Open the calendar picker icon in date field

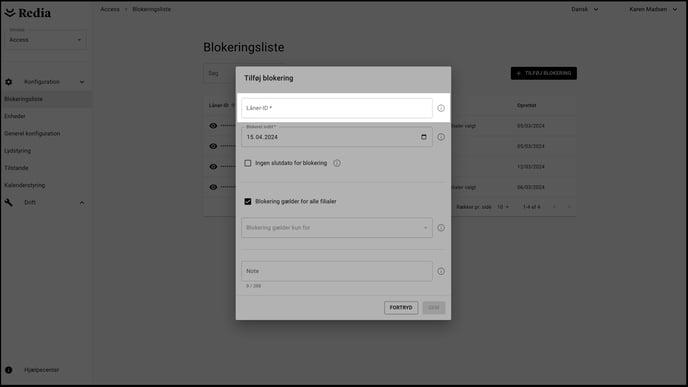[x=424, y=137]
